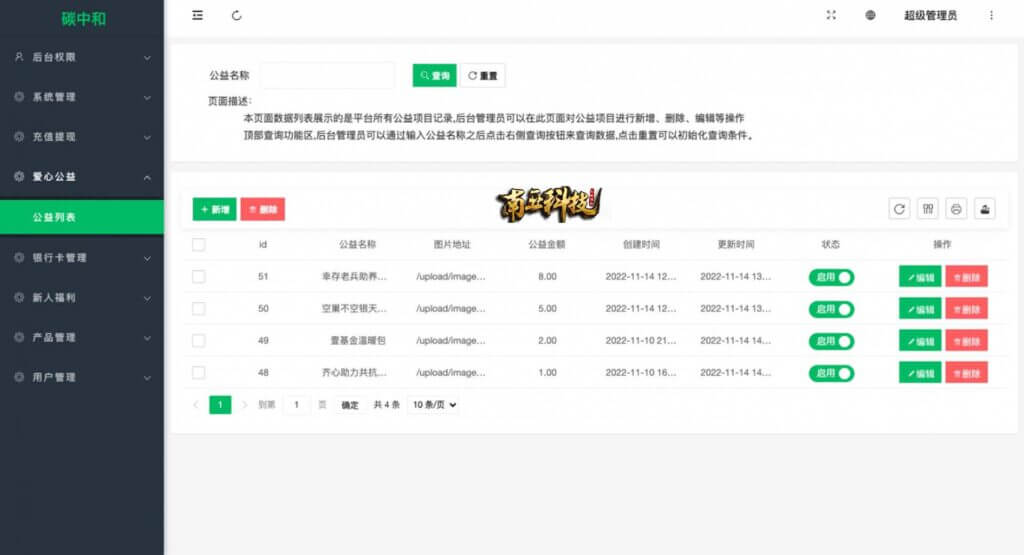Toggle 启用 status switch for id 50

click(831, 309)
